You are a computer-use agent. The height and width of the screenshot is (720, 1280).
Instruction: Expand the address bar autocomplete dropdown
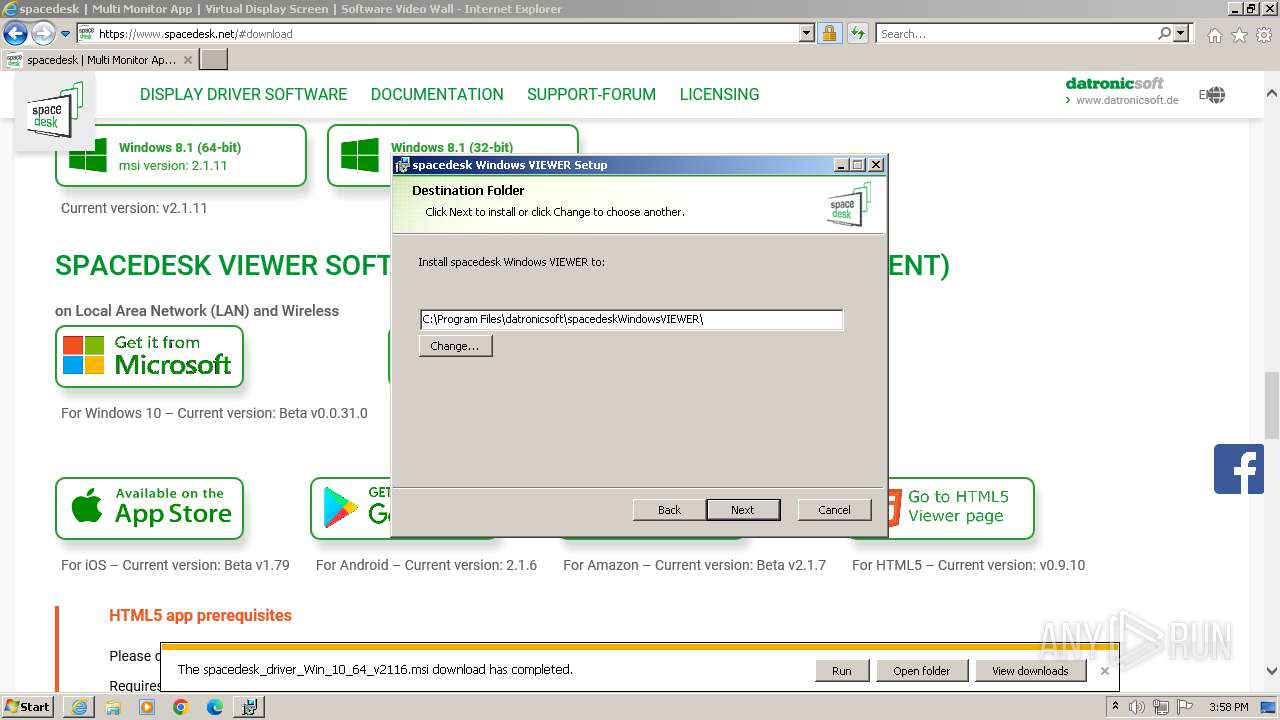(x=807, y=33)
